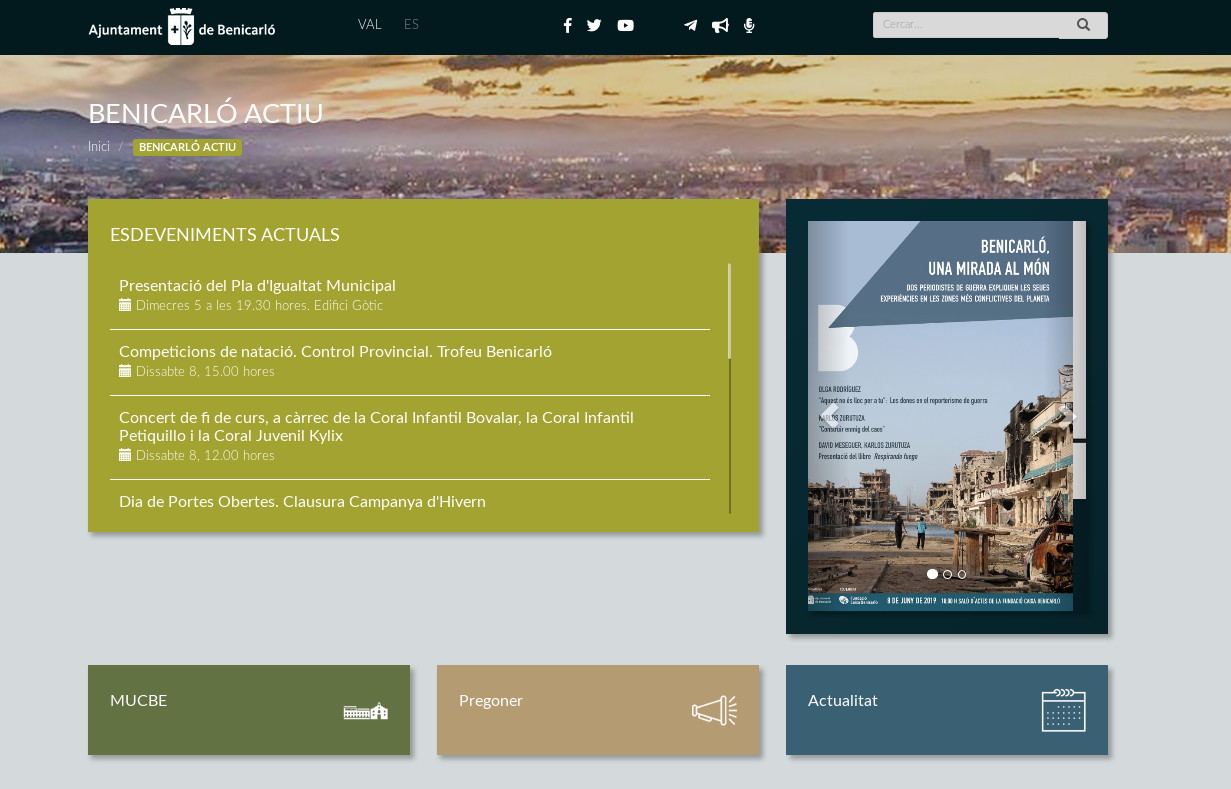Select the second carousel indicator dot
The image size is (1231, 789).
[x=947, y=574]
